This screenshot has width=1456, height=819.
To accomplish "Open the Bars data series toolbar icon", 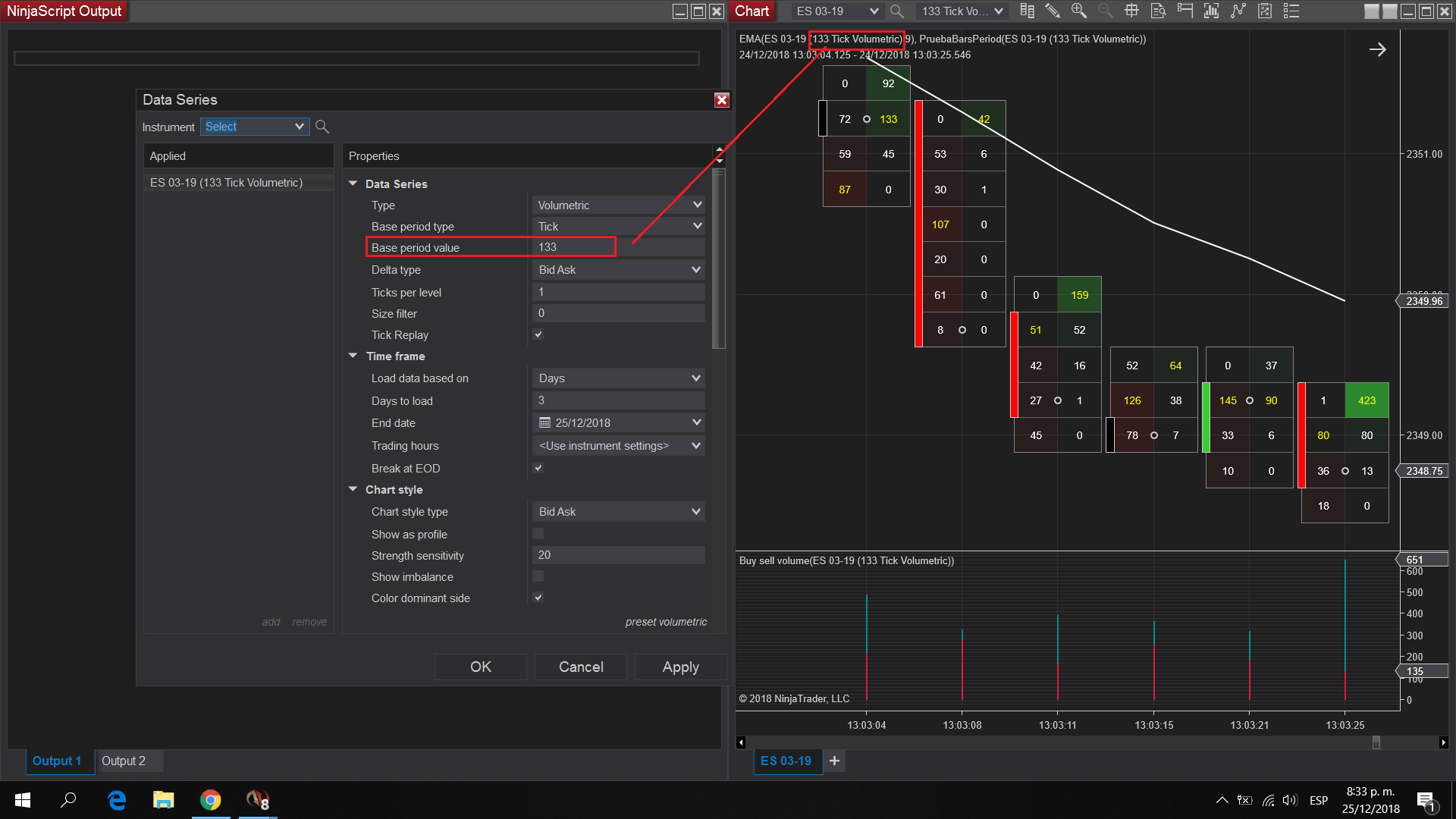I will [x=1027, y=11].
